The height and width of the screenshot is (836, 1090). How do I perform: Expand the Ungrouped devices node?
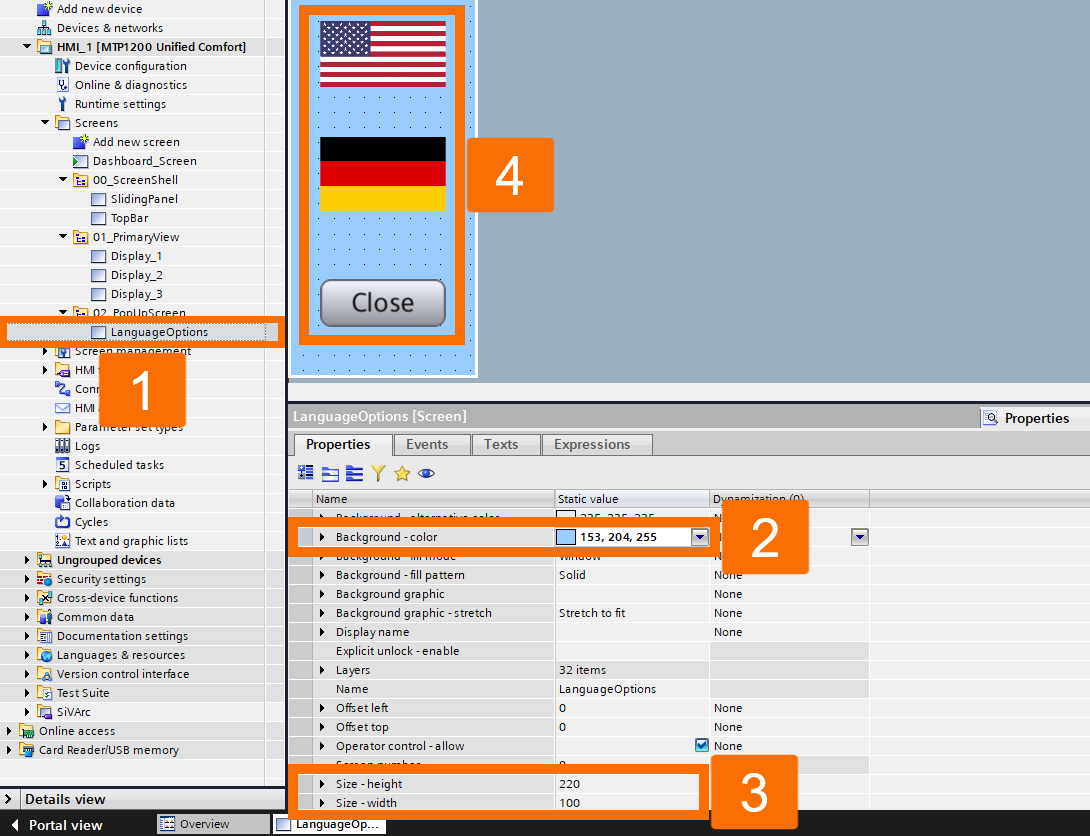[x=27, y=560]
